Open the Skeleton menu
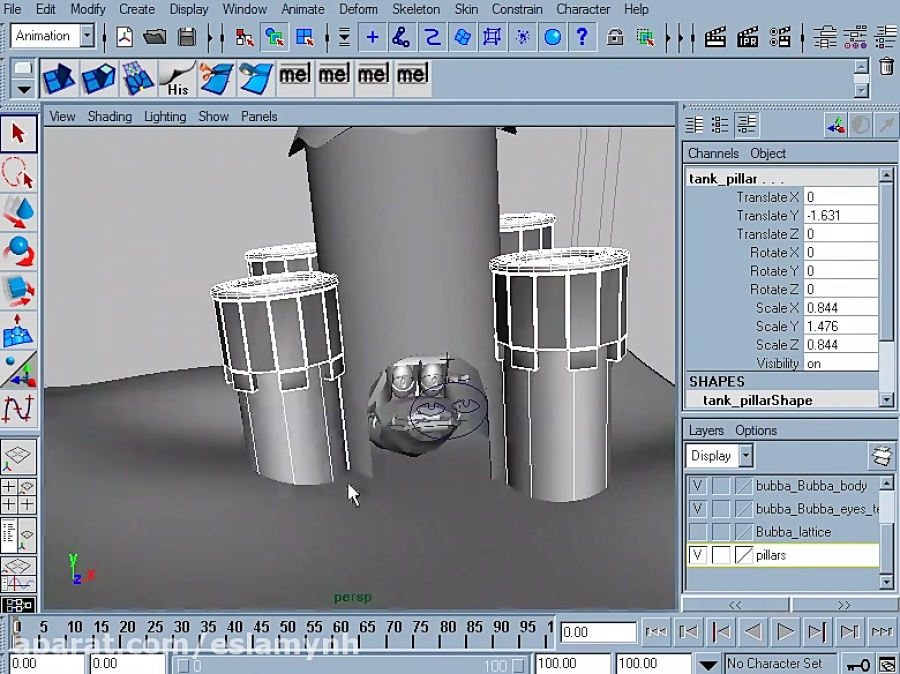 click(416, 9)
